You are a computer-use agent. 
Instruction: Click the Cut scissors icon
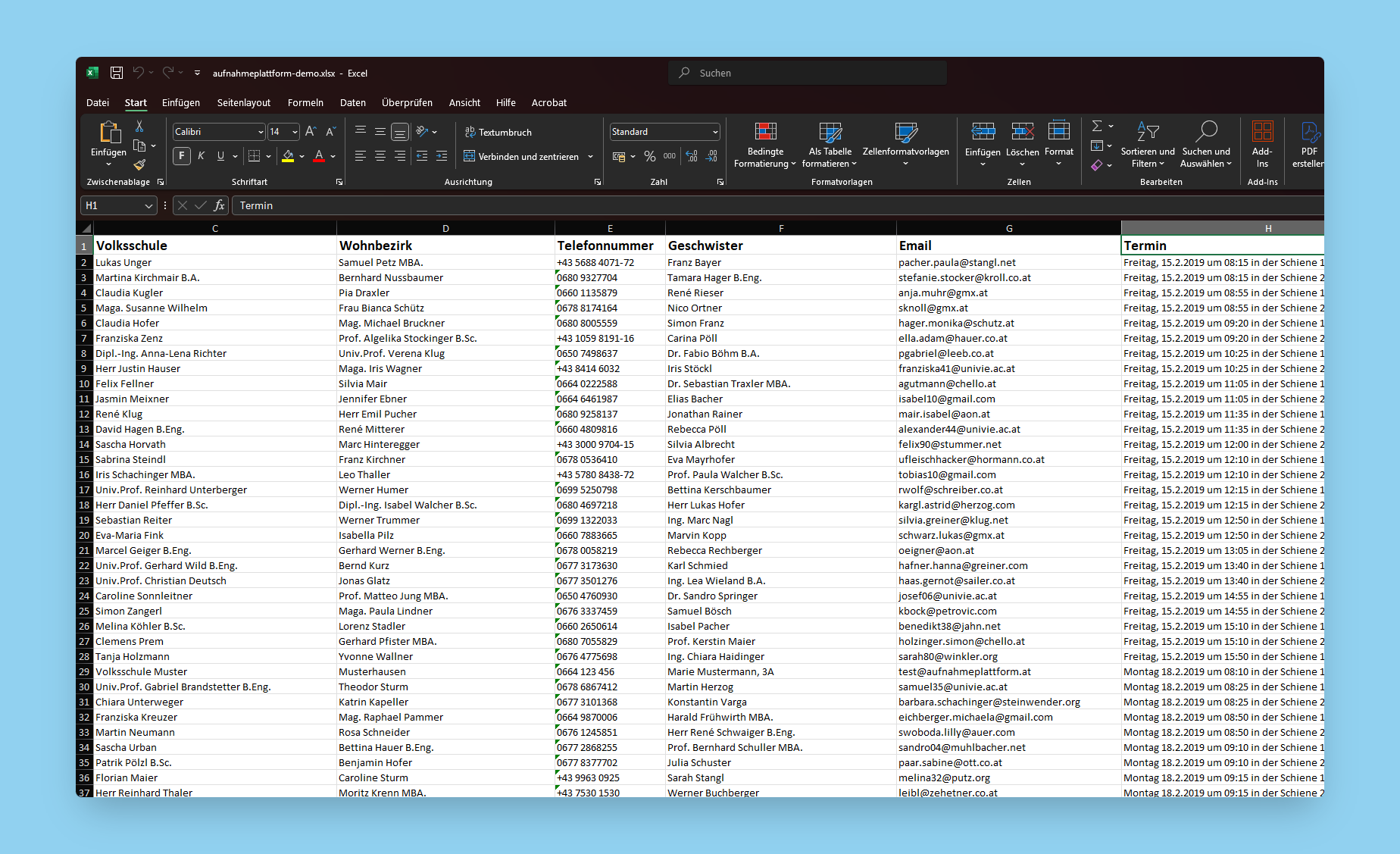139,127
